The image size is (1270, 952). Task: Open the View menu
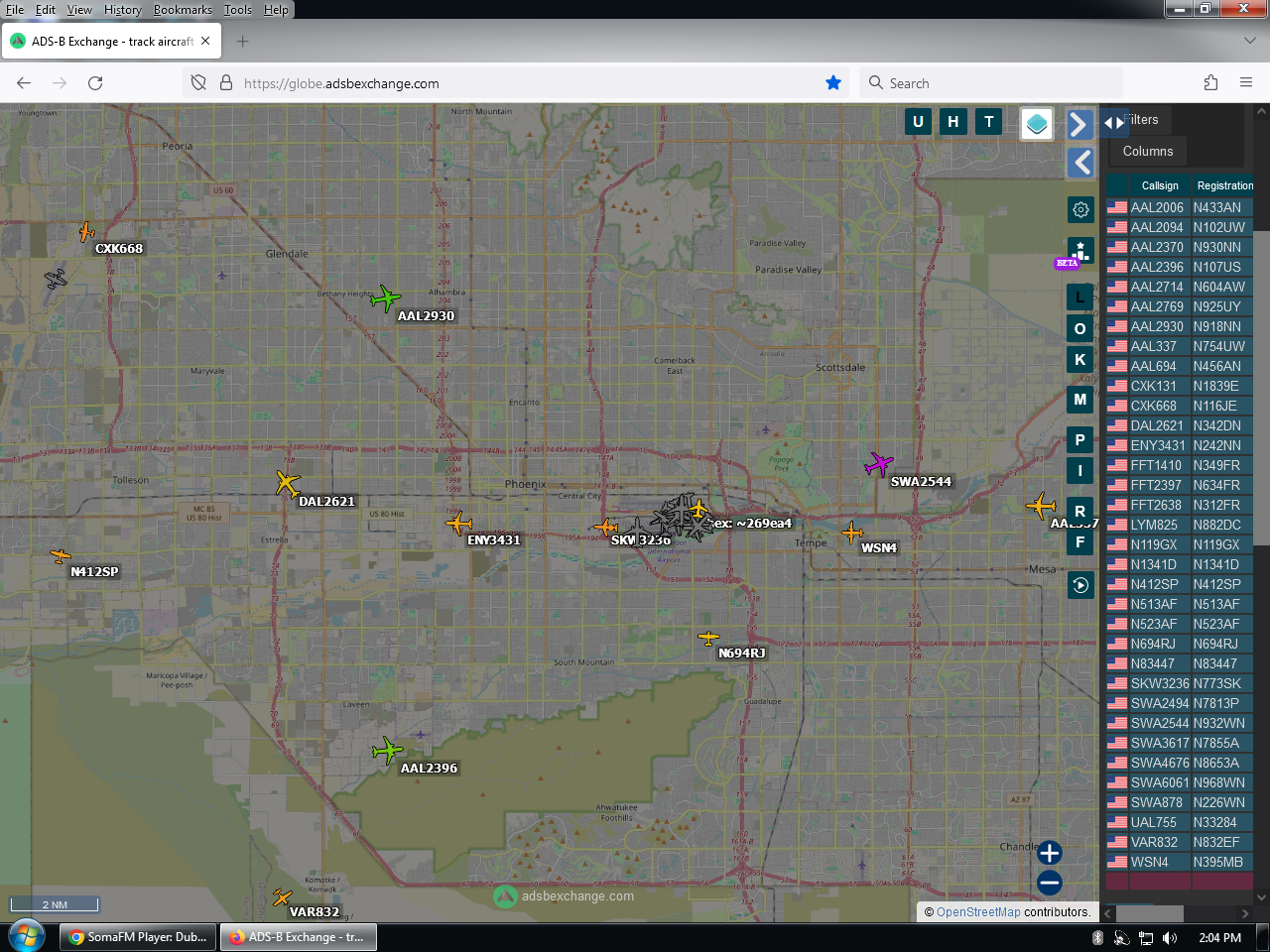79,10
